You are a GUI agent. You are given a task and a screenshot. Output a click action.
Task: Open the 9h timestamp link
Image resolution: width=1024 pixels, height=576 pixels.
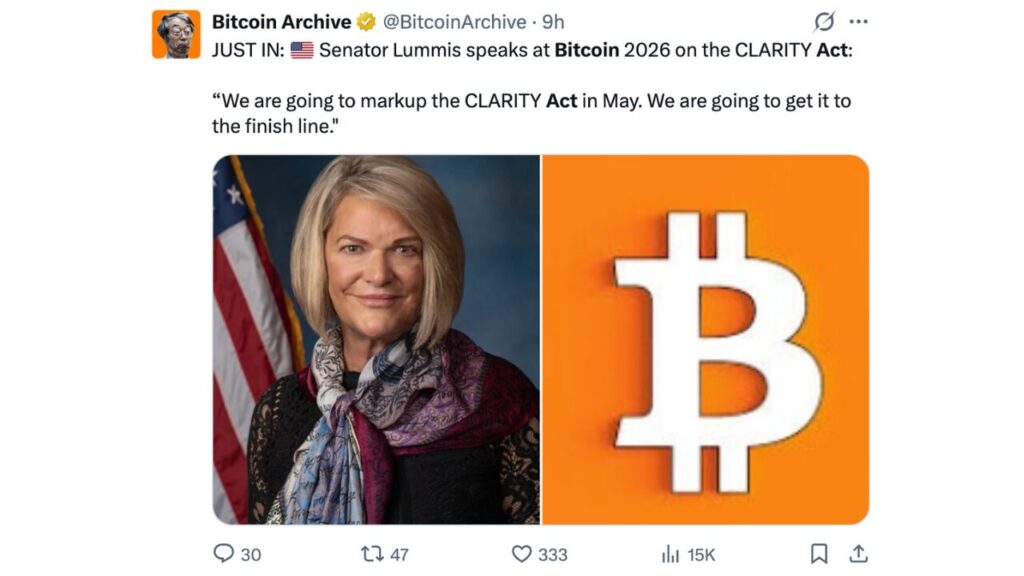(x=553, y=22)
